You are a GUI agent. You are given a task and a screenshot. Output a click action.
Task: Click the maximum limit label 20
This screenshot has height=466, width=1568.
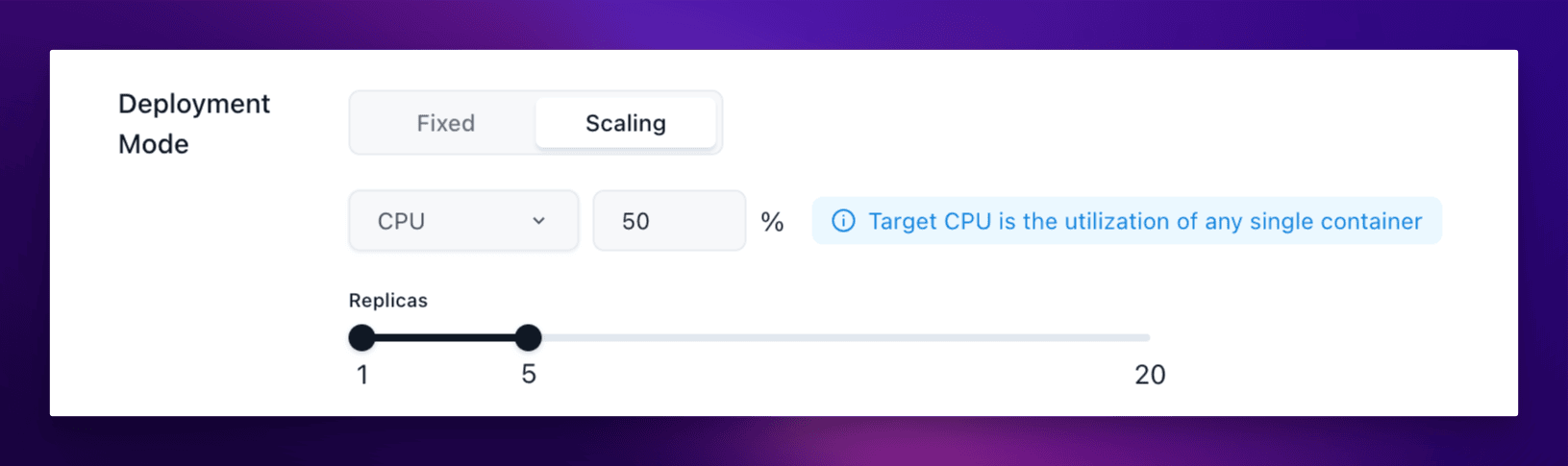pos(1150,375)
